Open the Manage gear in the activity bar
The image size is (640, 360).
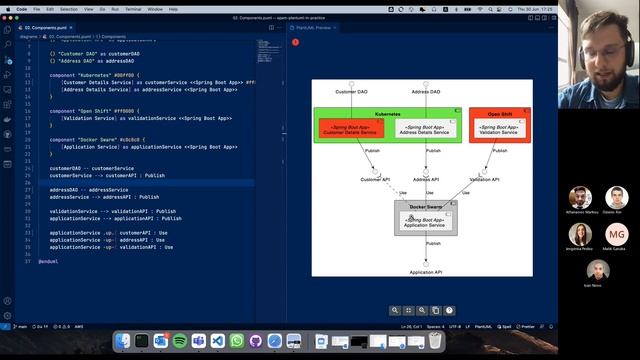click(x=7, y=316)
